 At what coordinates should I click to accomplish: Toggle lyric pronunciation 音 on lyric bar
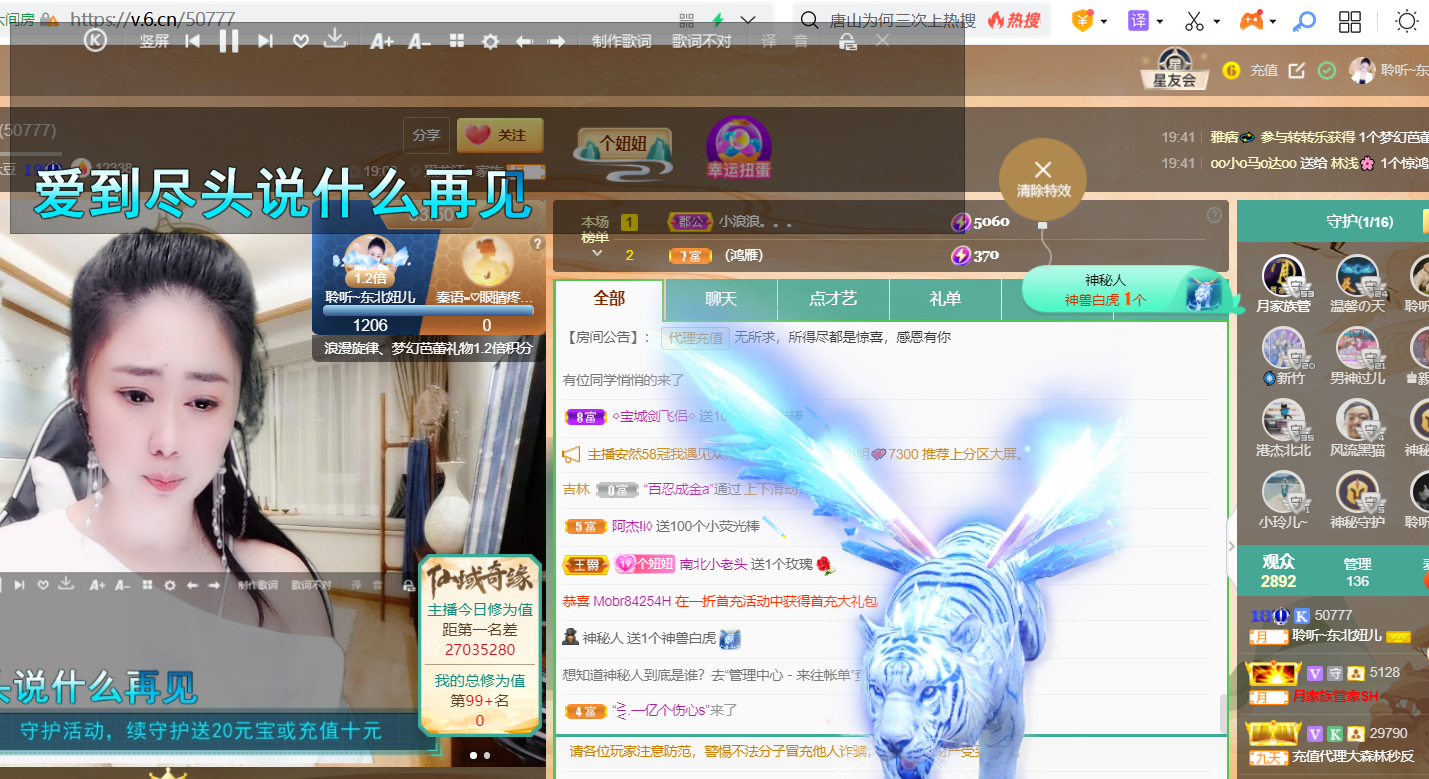coord(801,41)
